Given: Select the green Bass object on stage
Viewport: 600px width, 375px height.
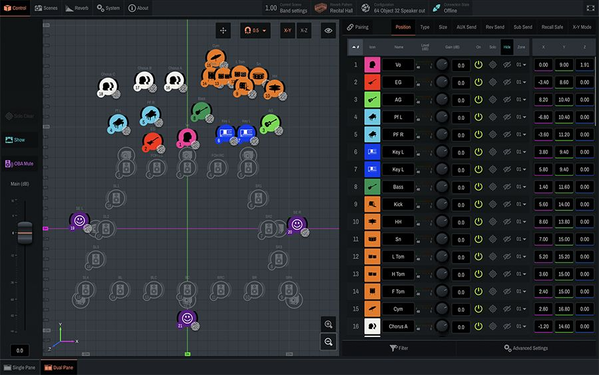Looking at the screenshot, I should tap(201, 111).
